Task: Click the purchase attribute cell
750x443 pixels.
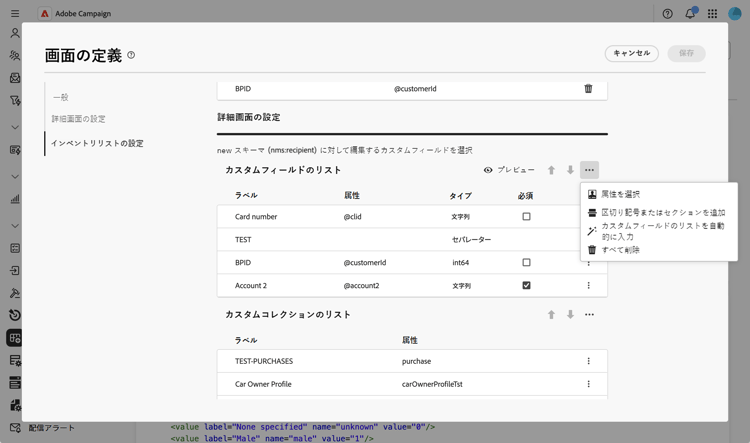Action: point(416,361)
